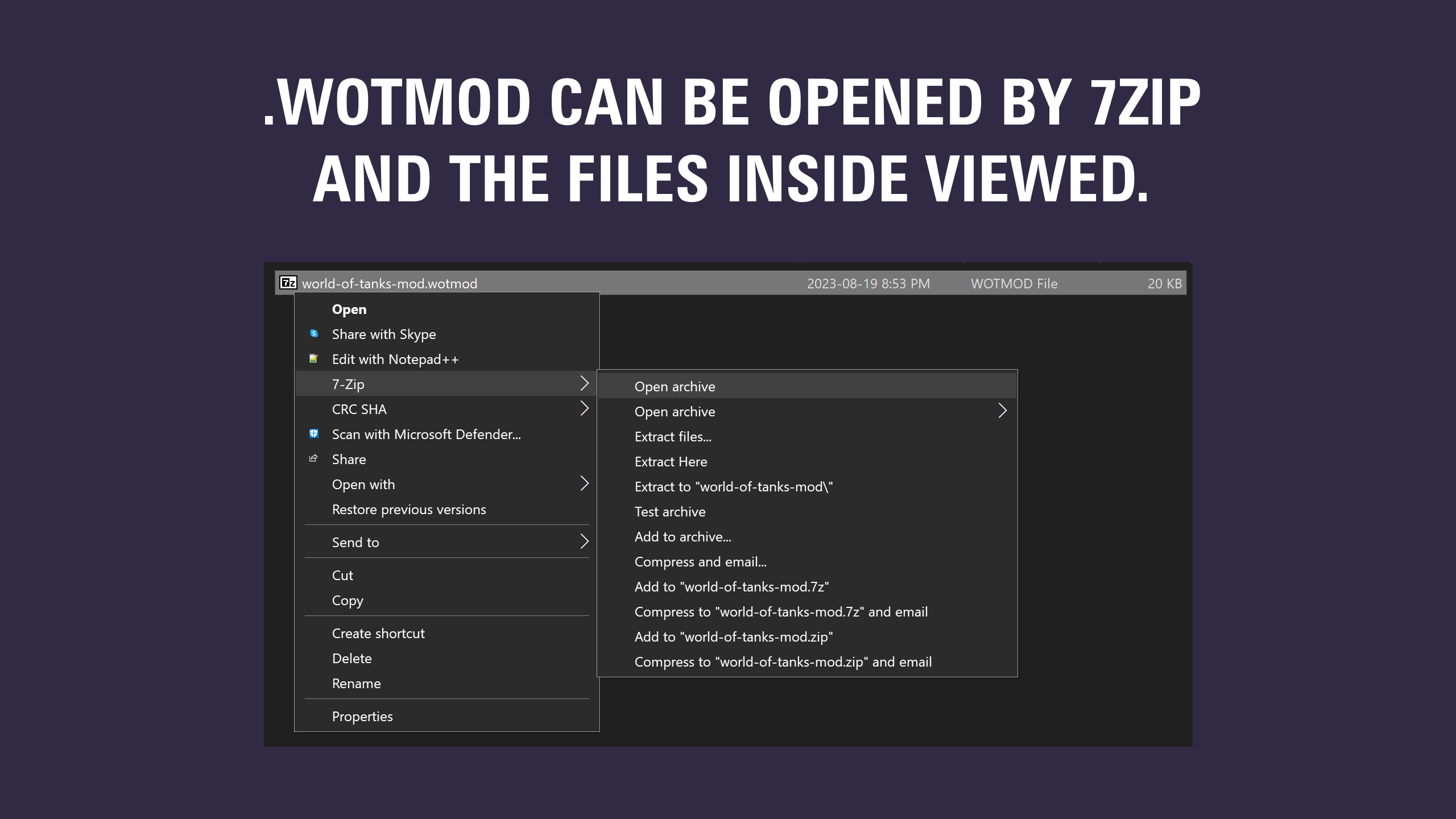Click Extract files option
Screen dimensions: 1456x819
[x=673, y=435]
